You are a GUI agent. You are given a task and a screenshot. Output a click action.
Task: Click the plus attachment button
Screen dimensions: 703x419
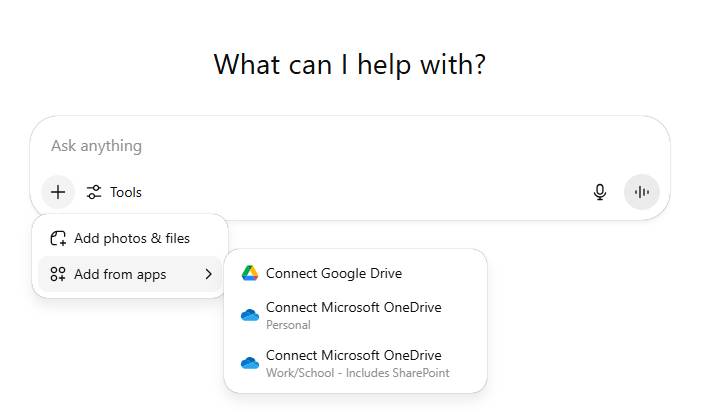(x=58, y=192)
